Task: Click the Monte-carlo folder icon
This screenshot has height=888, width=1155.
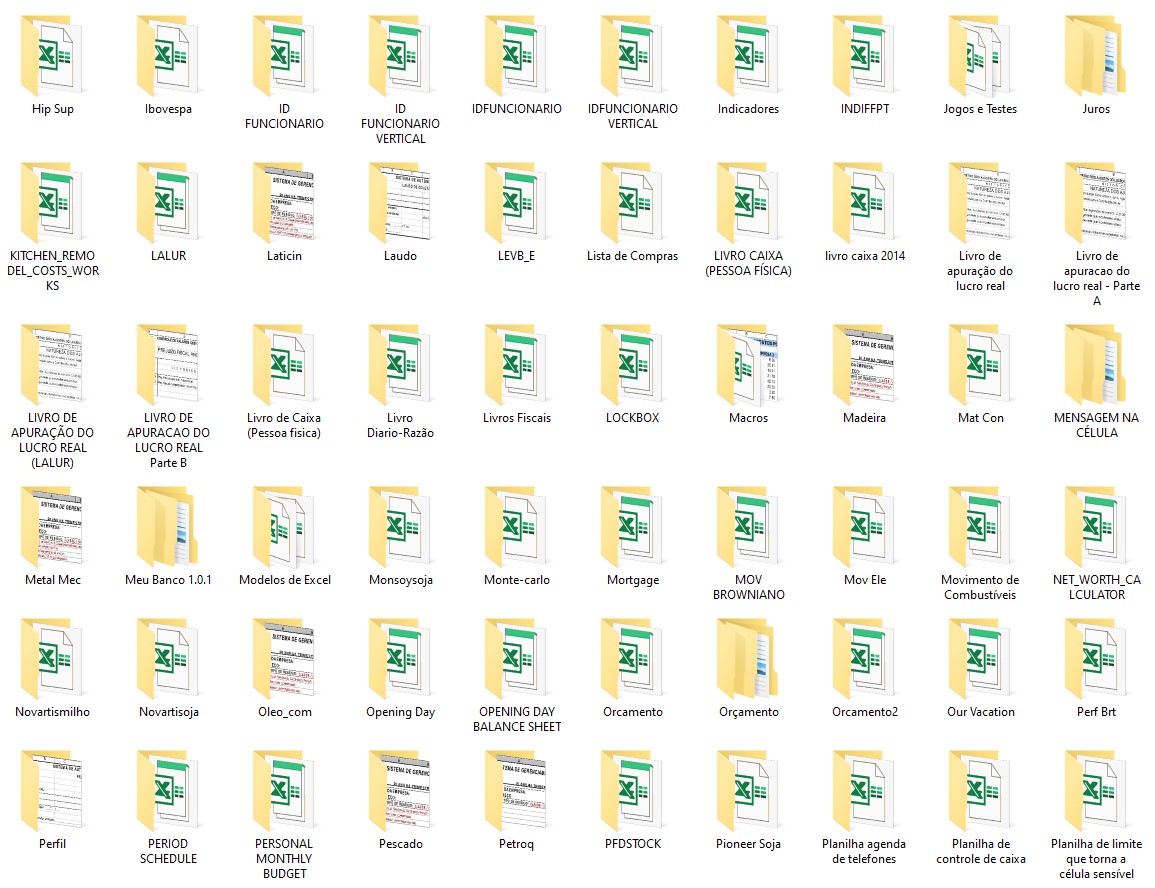Action: pyautogui.click(x=516, y=527)
